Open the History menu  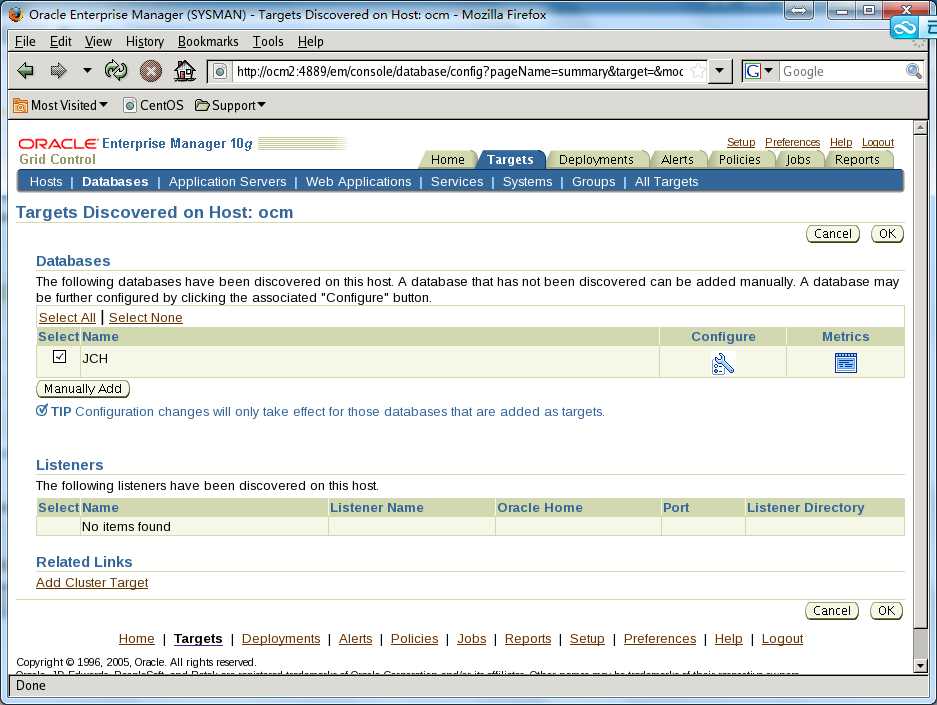click(x=145, y=41)
